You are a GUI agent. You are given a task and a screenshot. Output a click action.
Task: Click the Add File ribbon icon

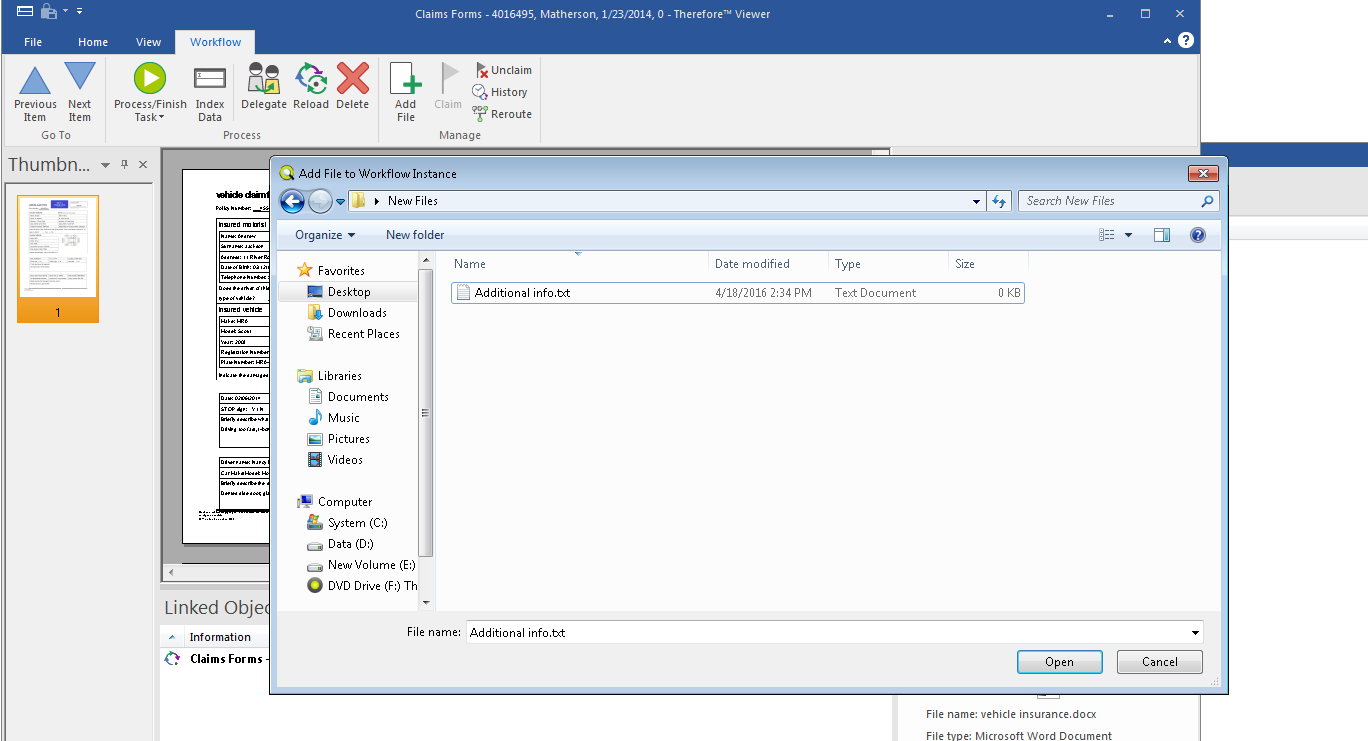tap(405, 80)
